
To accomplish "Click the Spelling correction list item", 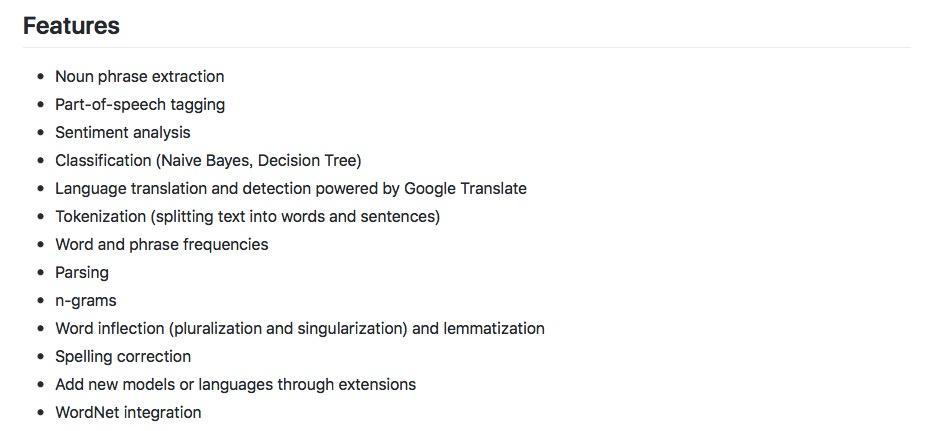I will (x=122, y=356).
